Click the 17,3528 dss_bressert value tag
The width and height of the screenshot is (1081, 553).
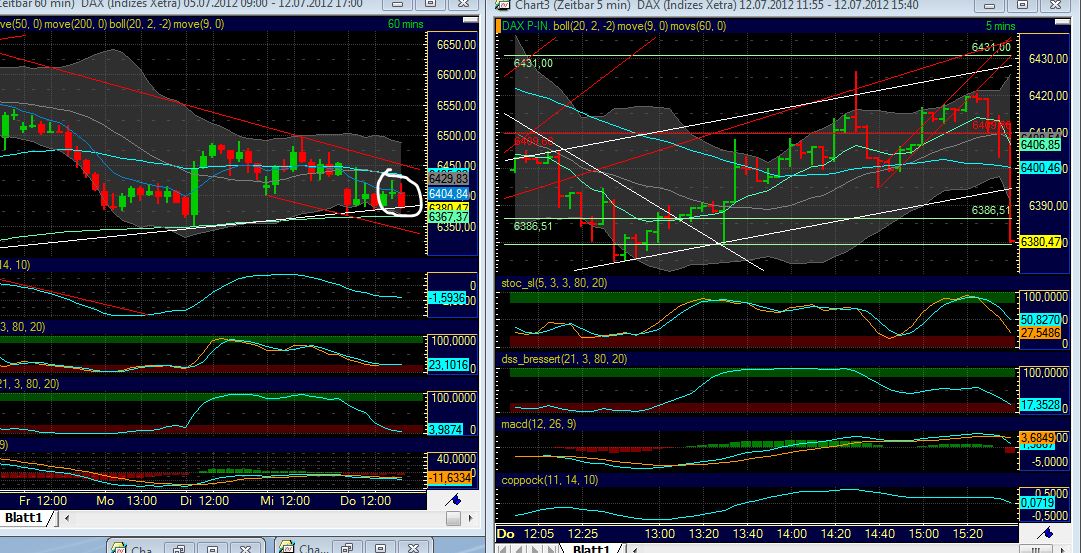[1040, 405]
